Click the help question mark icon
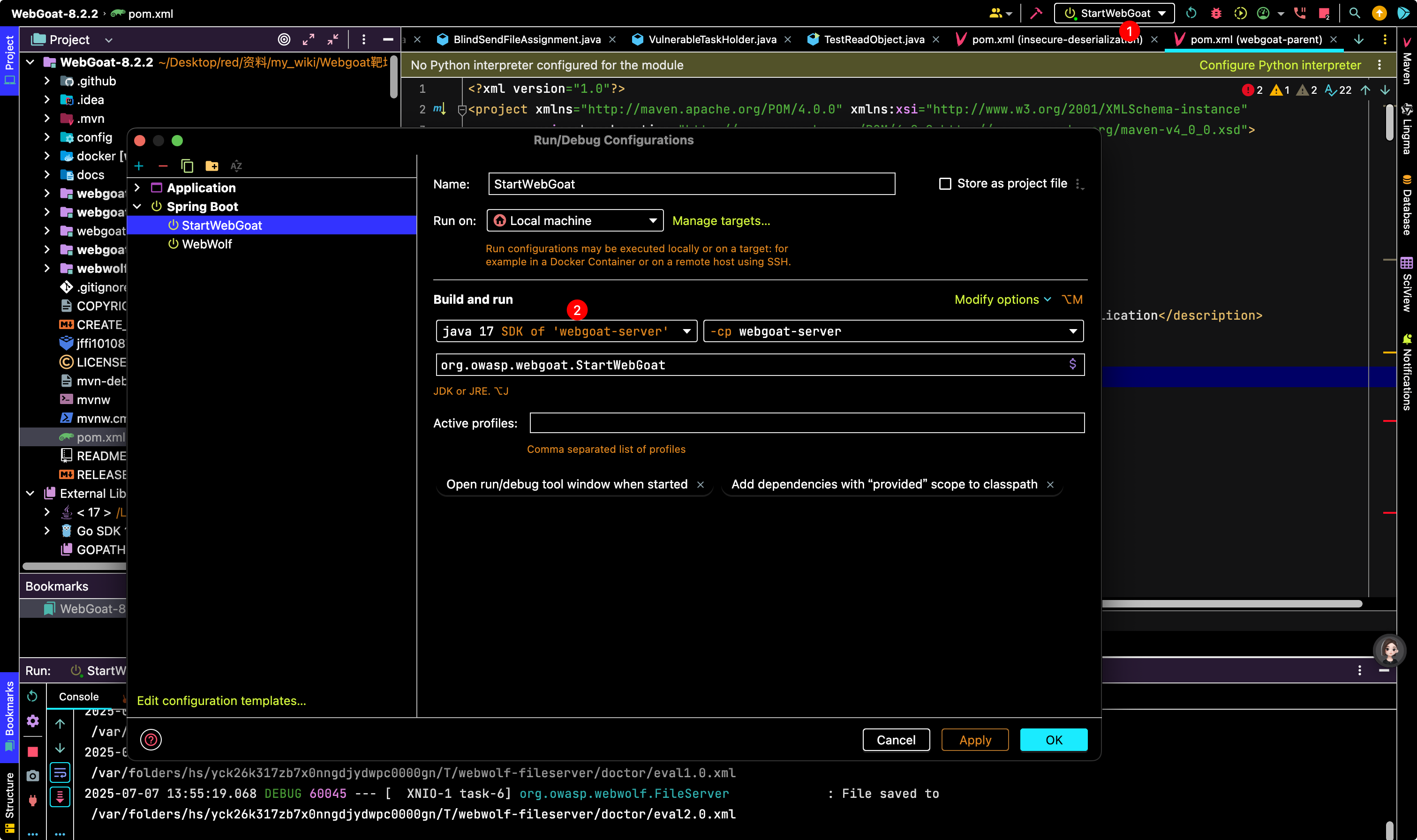This screenshot has width=1417, height=840. tap(151, 739)
